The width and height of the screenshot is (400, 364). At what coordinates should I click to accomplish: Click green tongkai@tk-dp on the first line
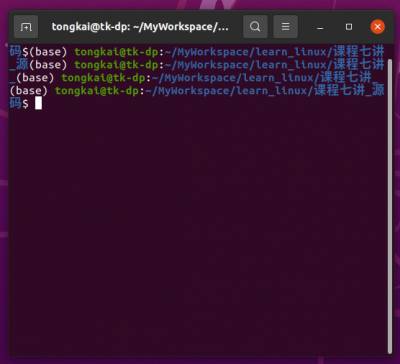116,52
